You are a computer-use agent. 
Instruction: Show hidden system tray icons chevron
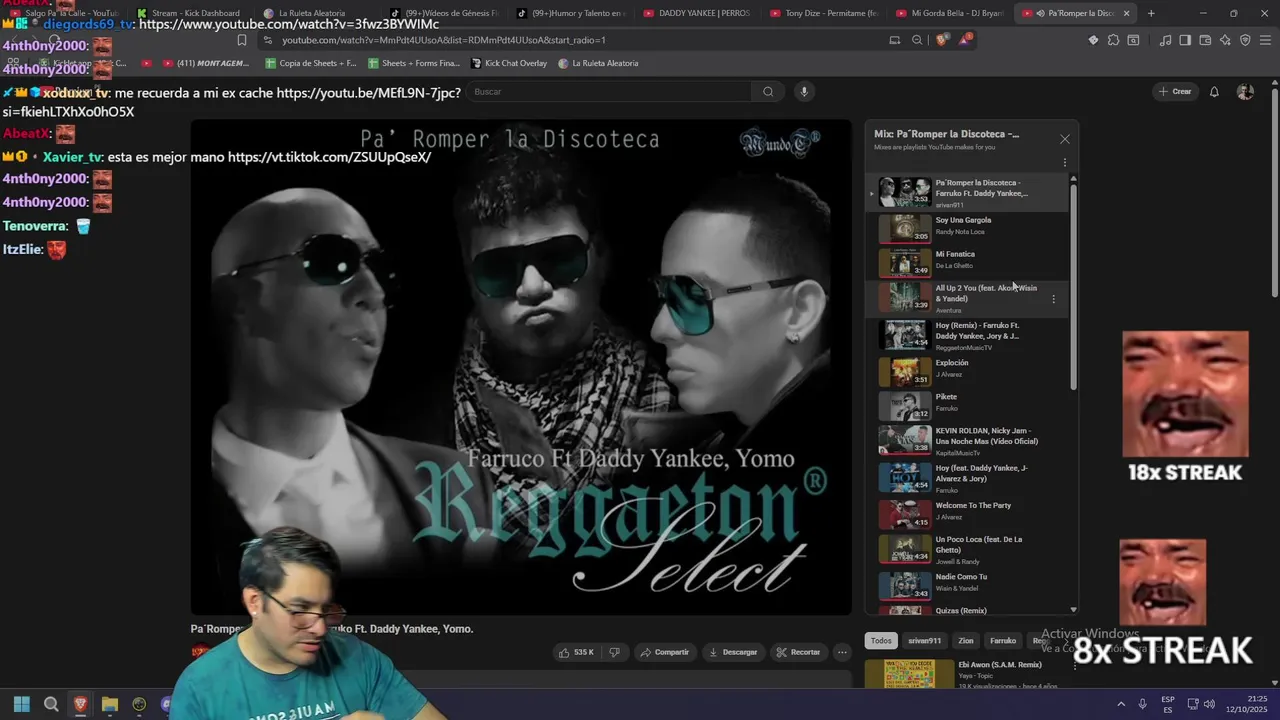pos(1120,704)
